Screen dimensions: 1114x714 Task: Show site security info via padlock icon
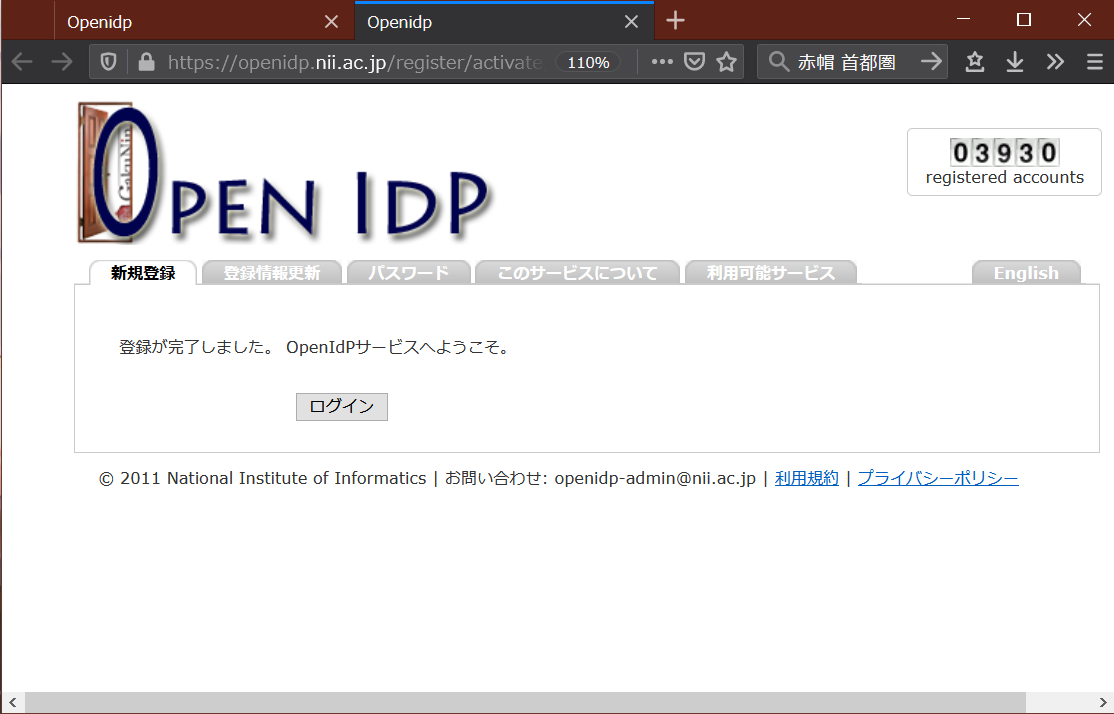click(146, 63)
